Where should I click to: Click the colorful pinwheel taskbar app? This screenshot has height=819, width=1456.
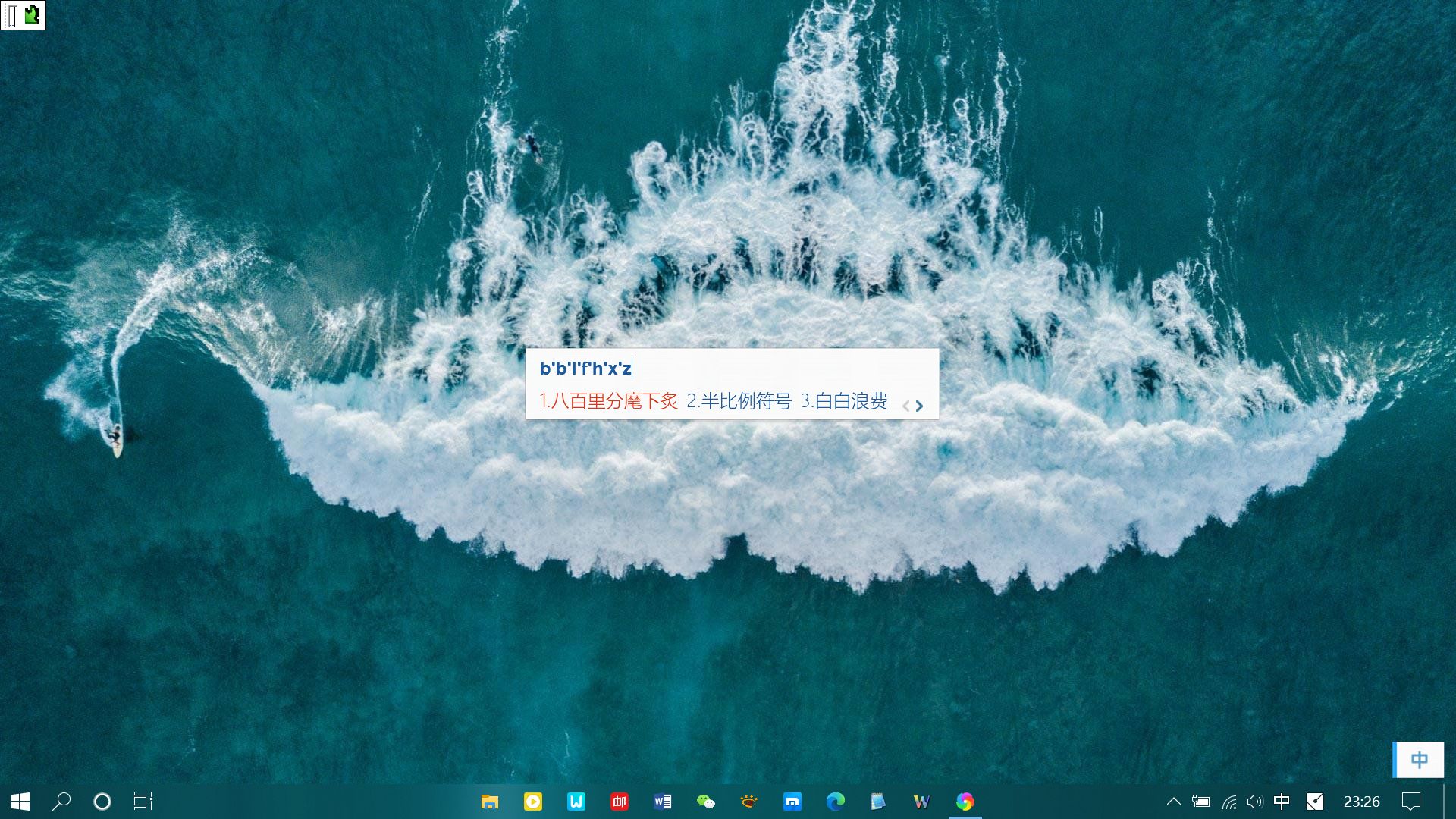click(x=965, y=802)
